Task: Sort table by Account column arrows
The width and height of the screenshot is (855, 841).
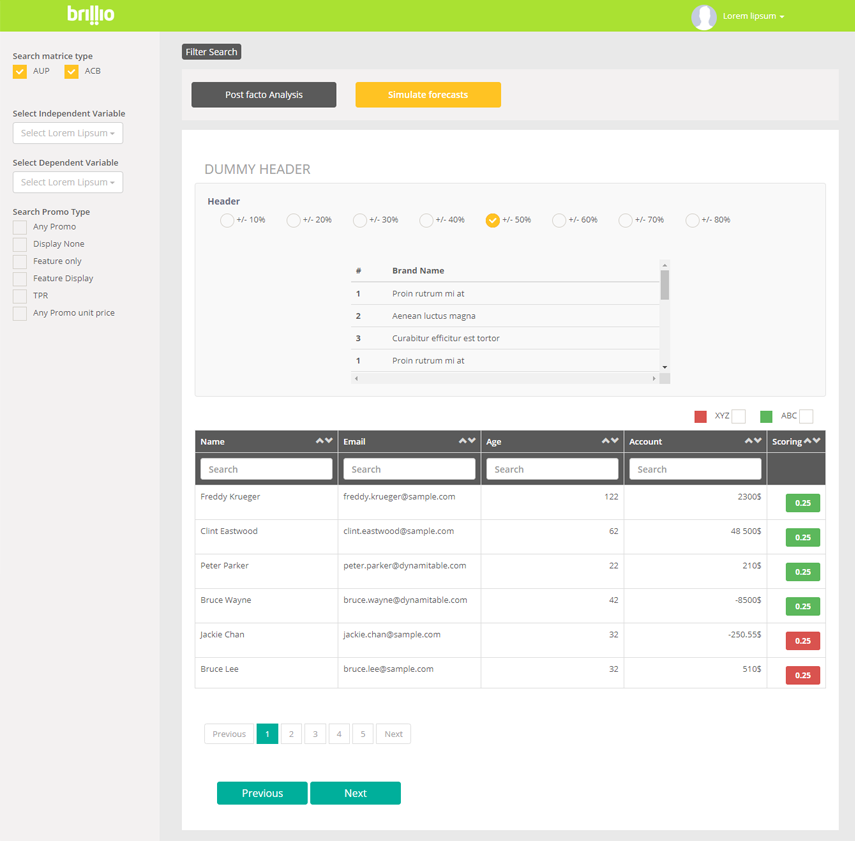Action: [x=753, y=441]
